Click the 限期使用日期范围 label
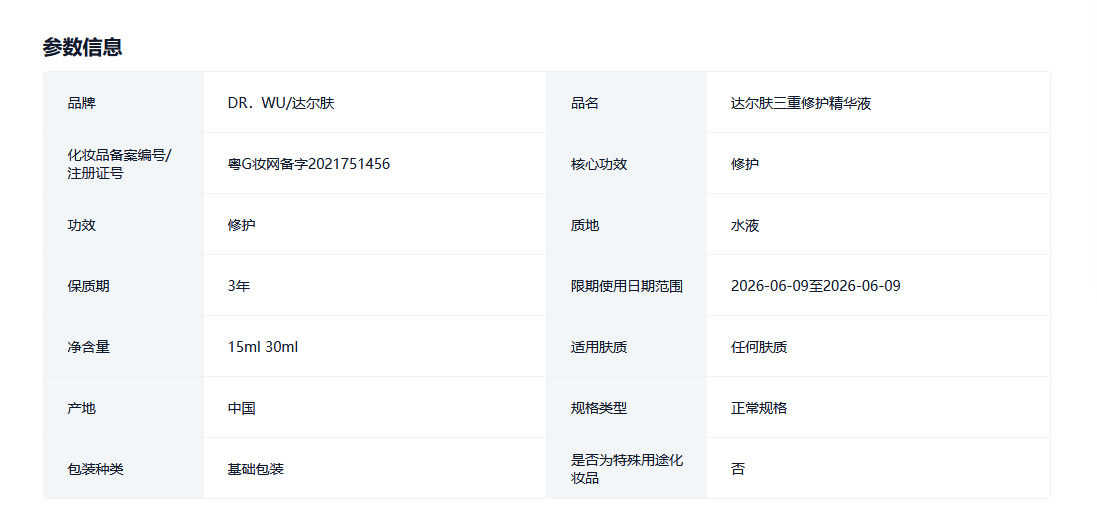This screenshot has width=1097, height=524. tap(627, 286)
